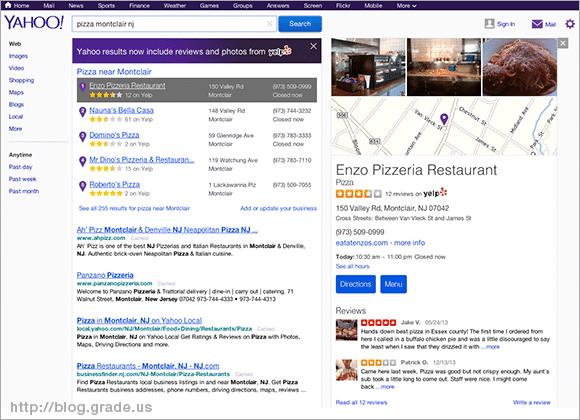Switch to Shopping search results
The width and height of the screenshot is (580, 420).
coord(21,80)
